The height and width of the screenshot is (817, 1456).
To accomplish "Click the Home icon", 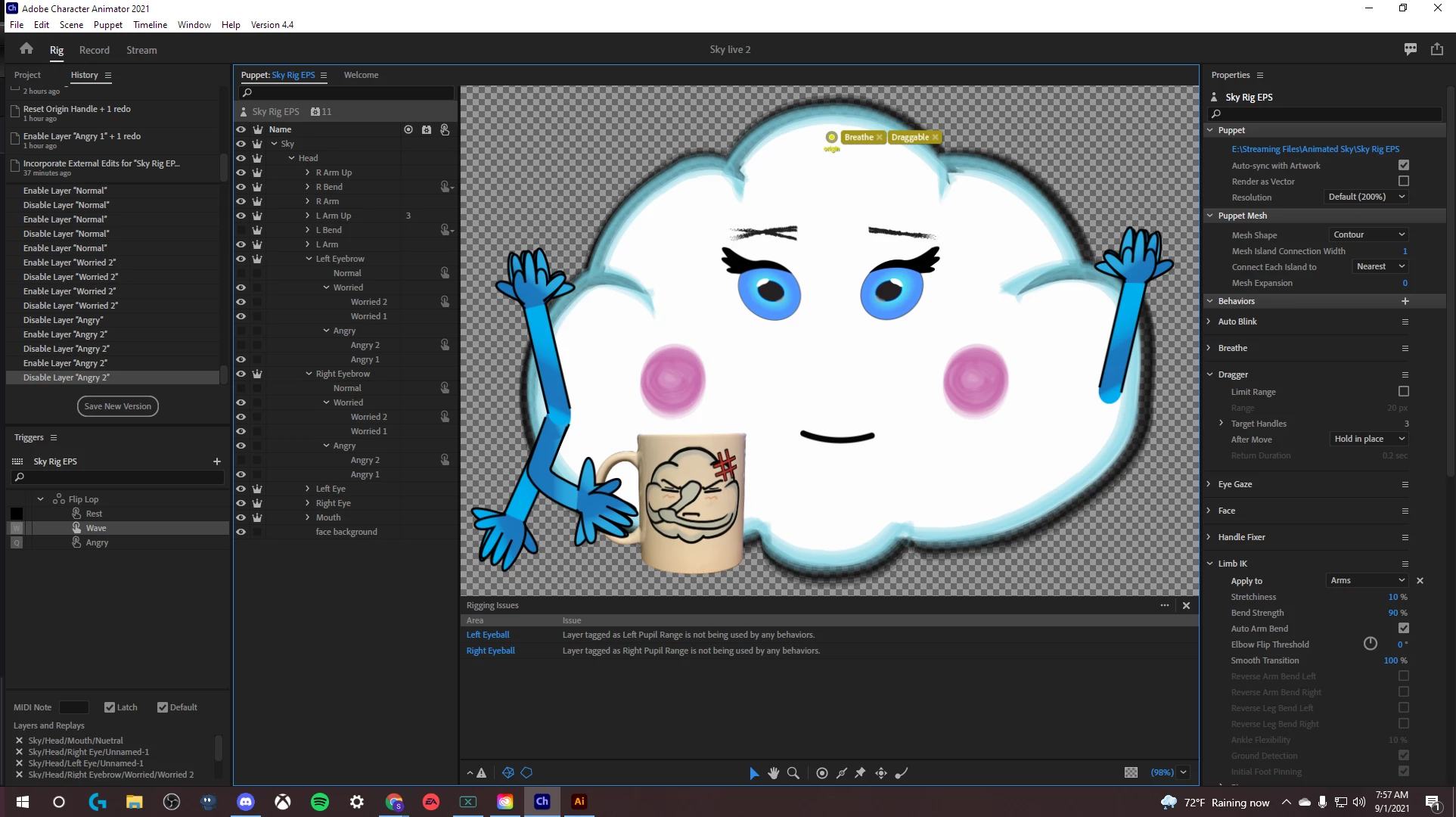I will [x=26, y=49].
